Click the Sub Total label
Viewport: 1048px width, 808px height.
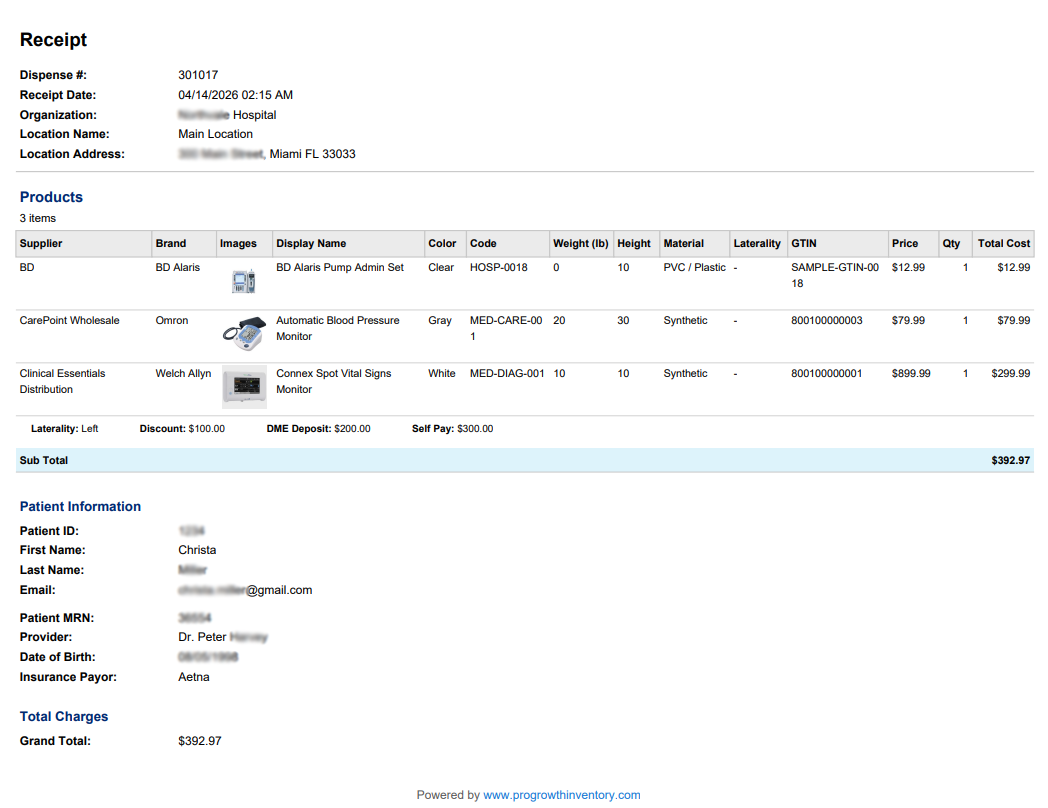[x=43, y=460]
